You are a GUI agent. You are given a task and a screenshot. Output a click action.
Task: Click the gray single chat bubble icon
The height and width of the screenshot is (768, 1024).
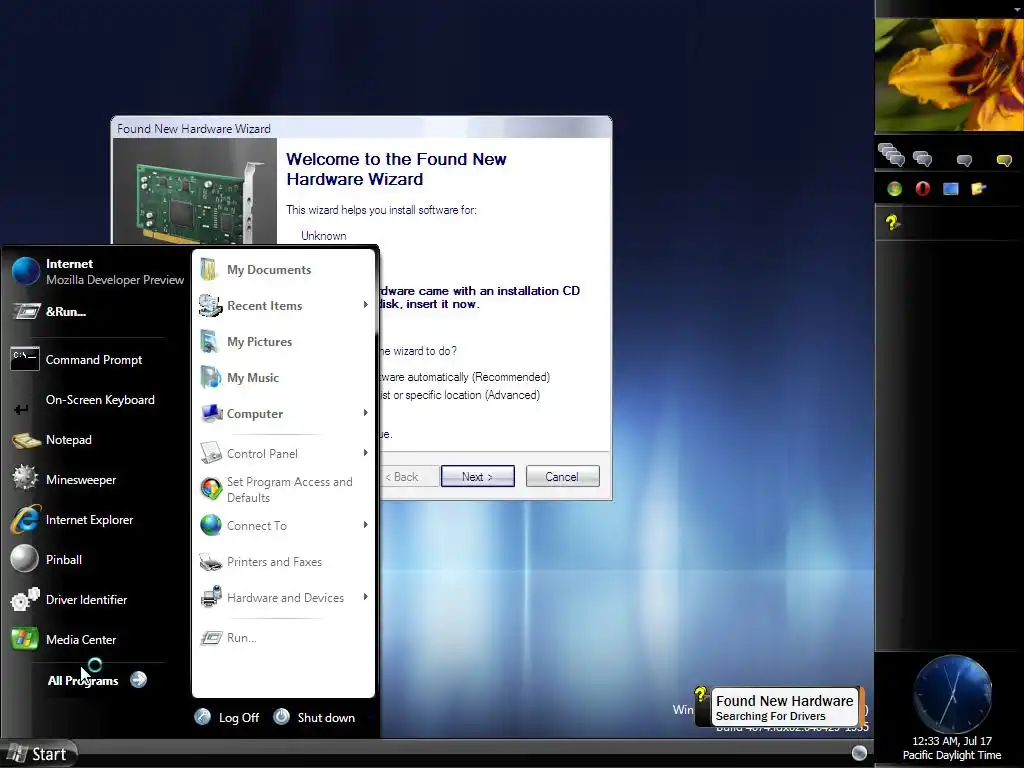click(964, 160)
